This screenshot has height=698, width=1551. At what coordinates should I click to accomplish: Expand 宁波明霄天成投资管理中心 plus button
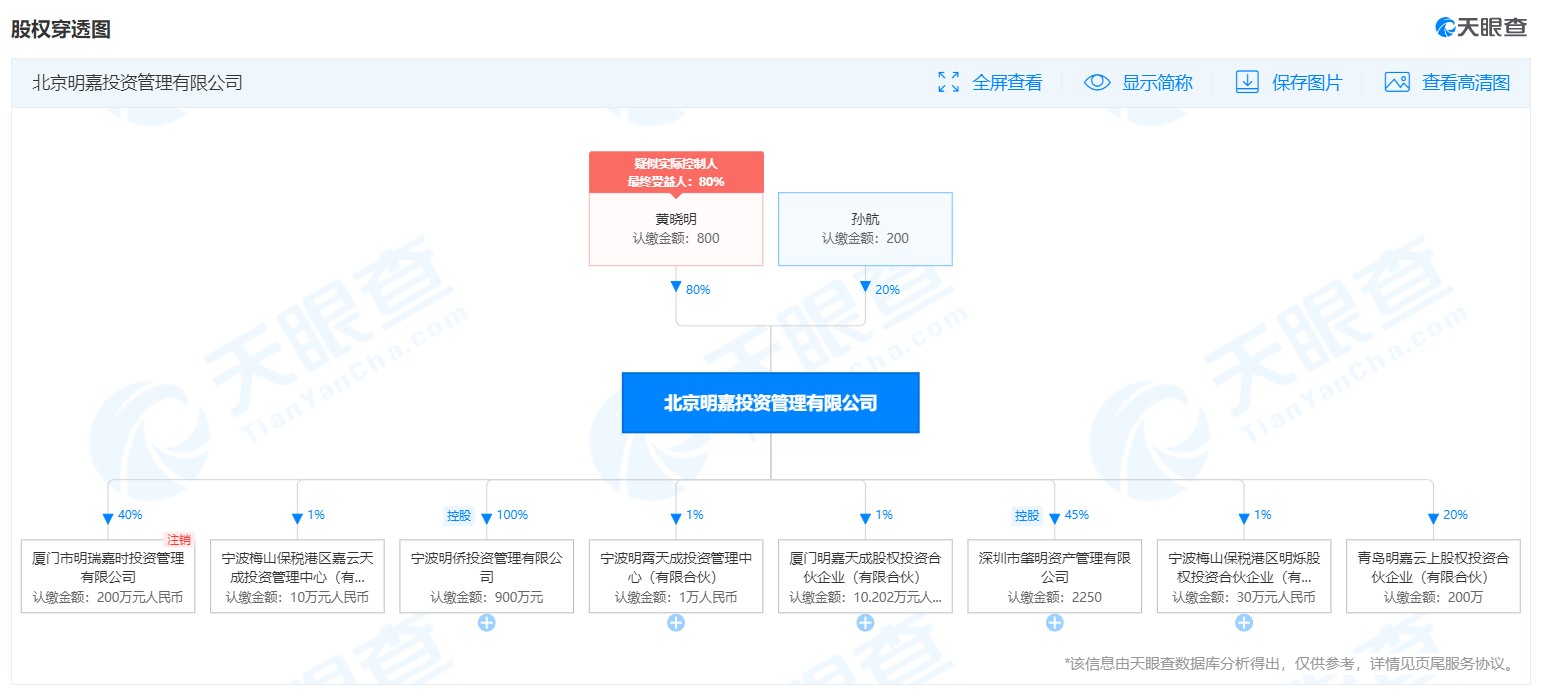click(676, 623)
